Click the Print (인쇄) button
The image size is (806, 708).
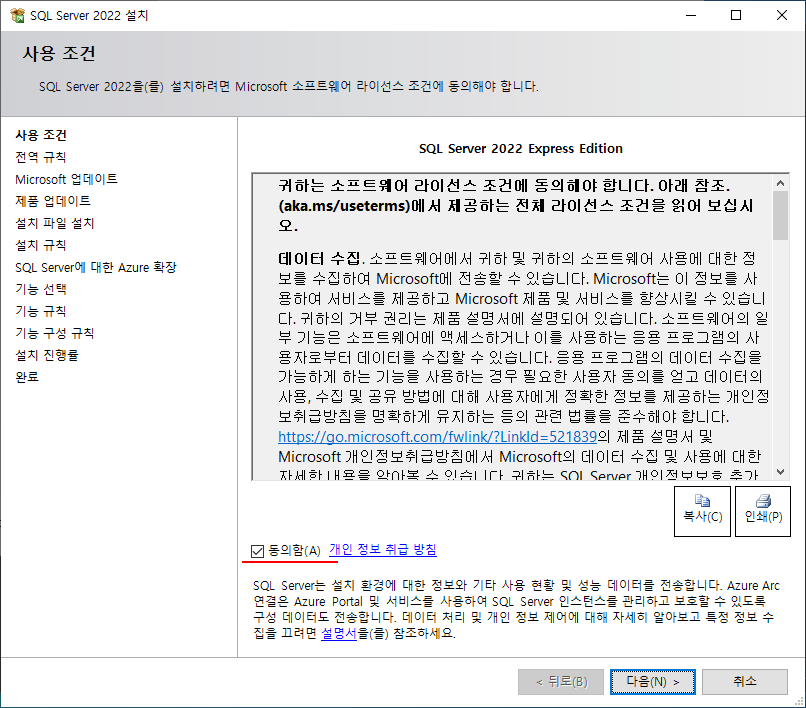click(x=763, y=511)
